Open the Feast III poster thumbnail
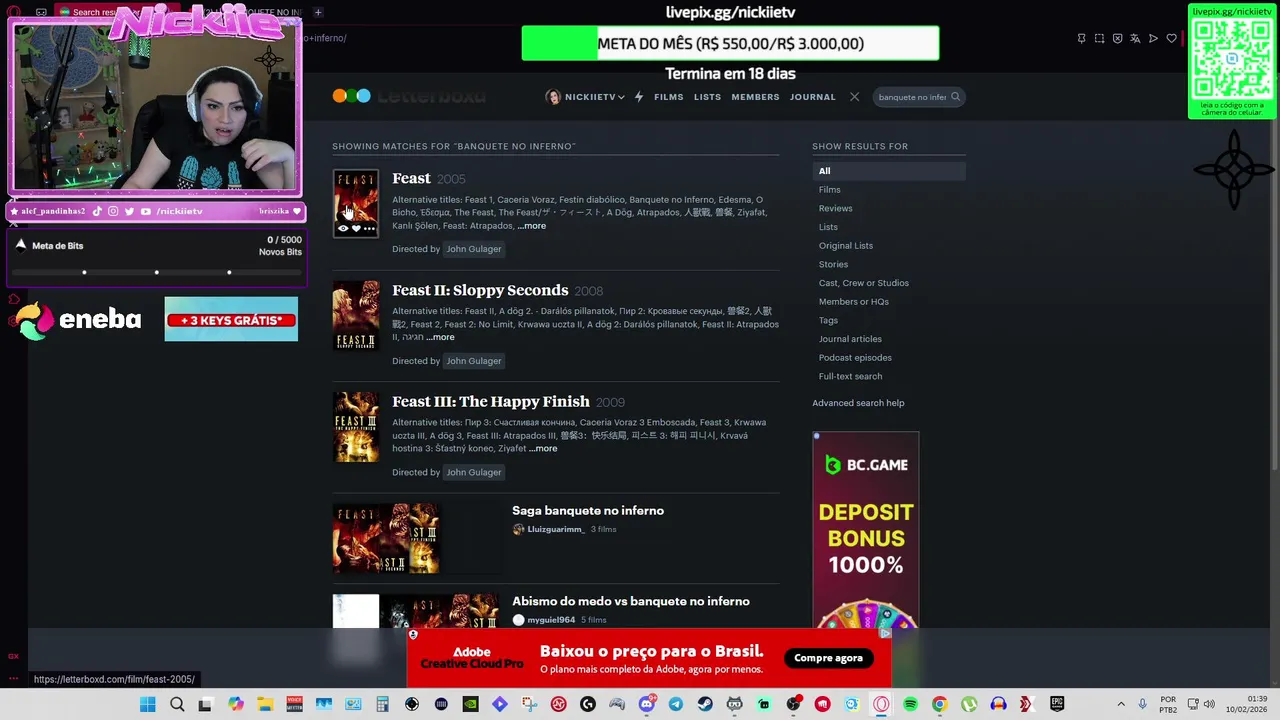The height and width of the screenshot is (720, 1280). click(356, 426)
